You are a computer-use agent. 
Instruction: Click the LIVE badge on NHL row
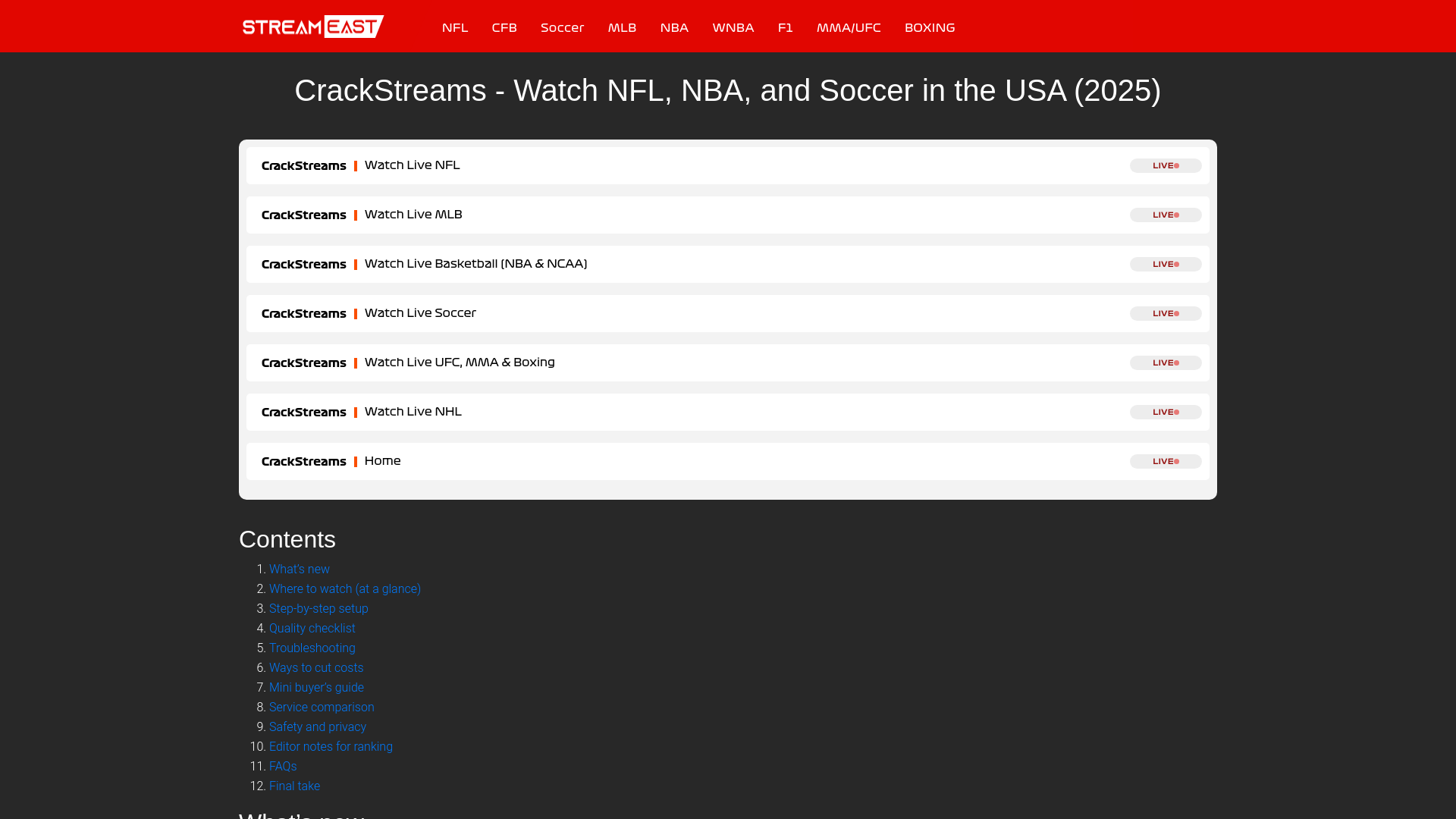[x=1166, y=412]
